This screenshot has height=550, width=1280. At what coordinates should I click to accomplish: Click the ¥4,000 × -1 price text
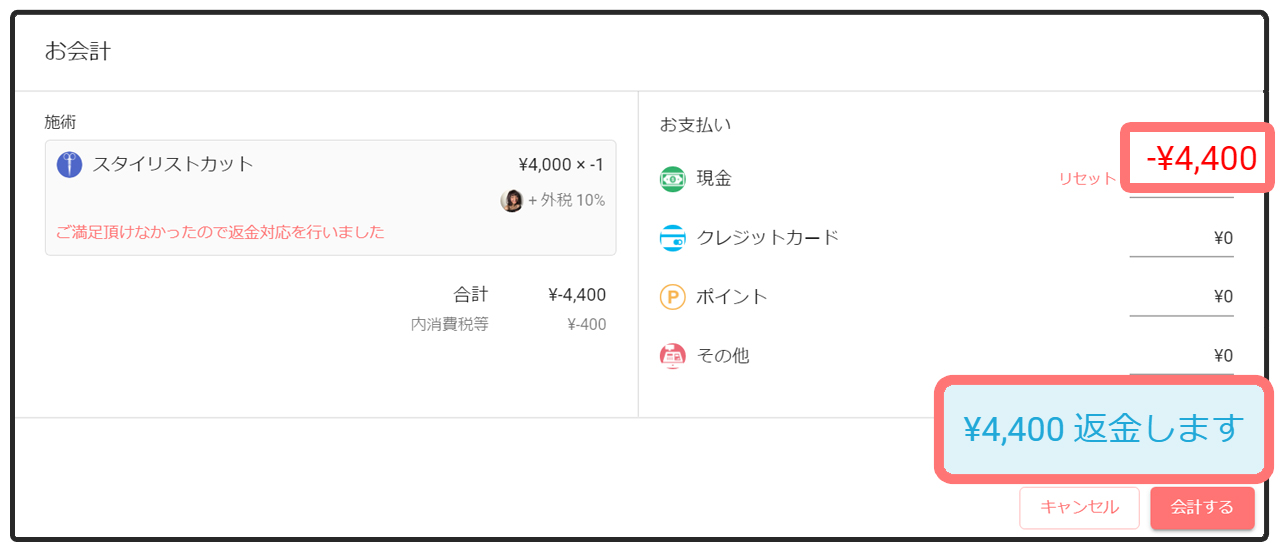[x=561, y=165]
